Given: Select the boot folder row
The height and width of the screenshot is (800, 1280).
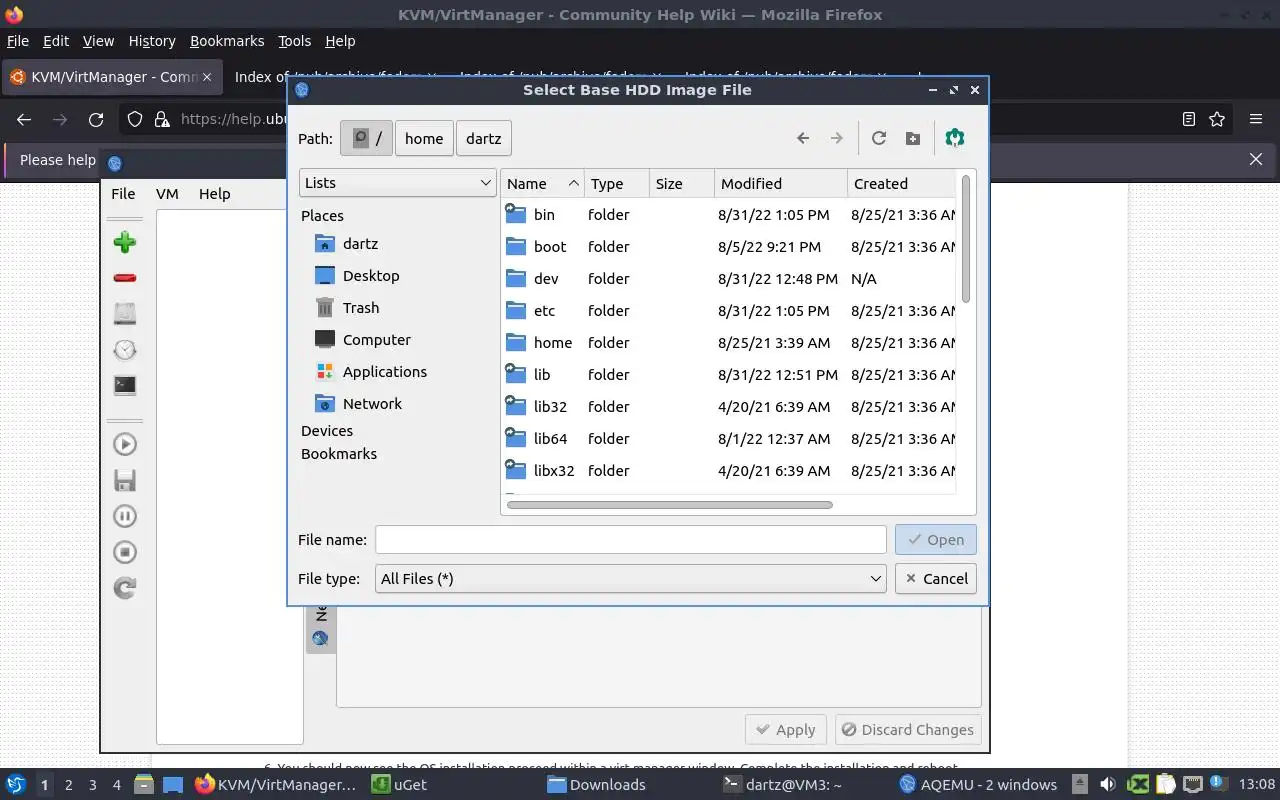Looking at the screenshot, I should tap(728, 246).
